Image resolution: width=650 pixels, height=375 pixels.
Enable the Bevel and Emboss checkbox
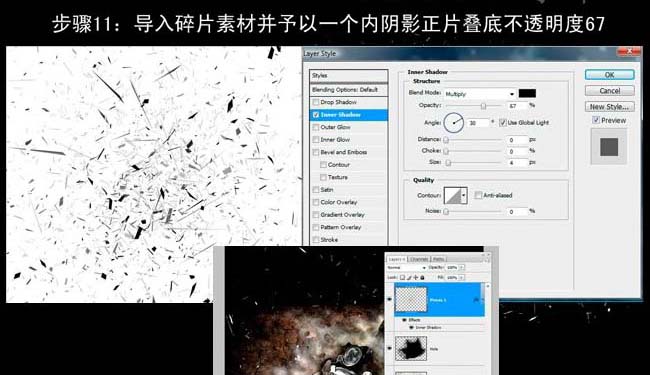316,152
